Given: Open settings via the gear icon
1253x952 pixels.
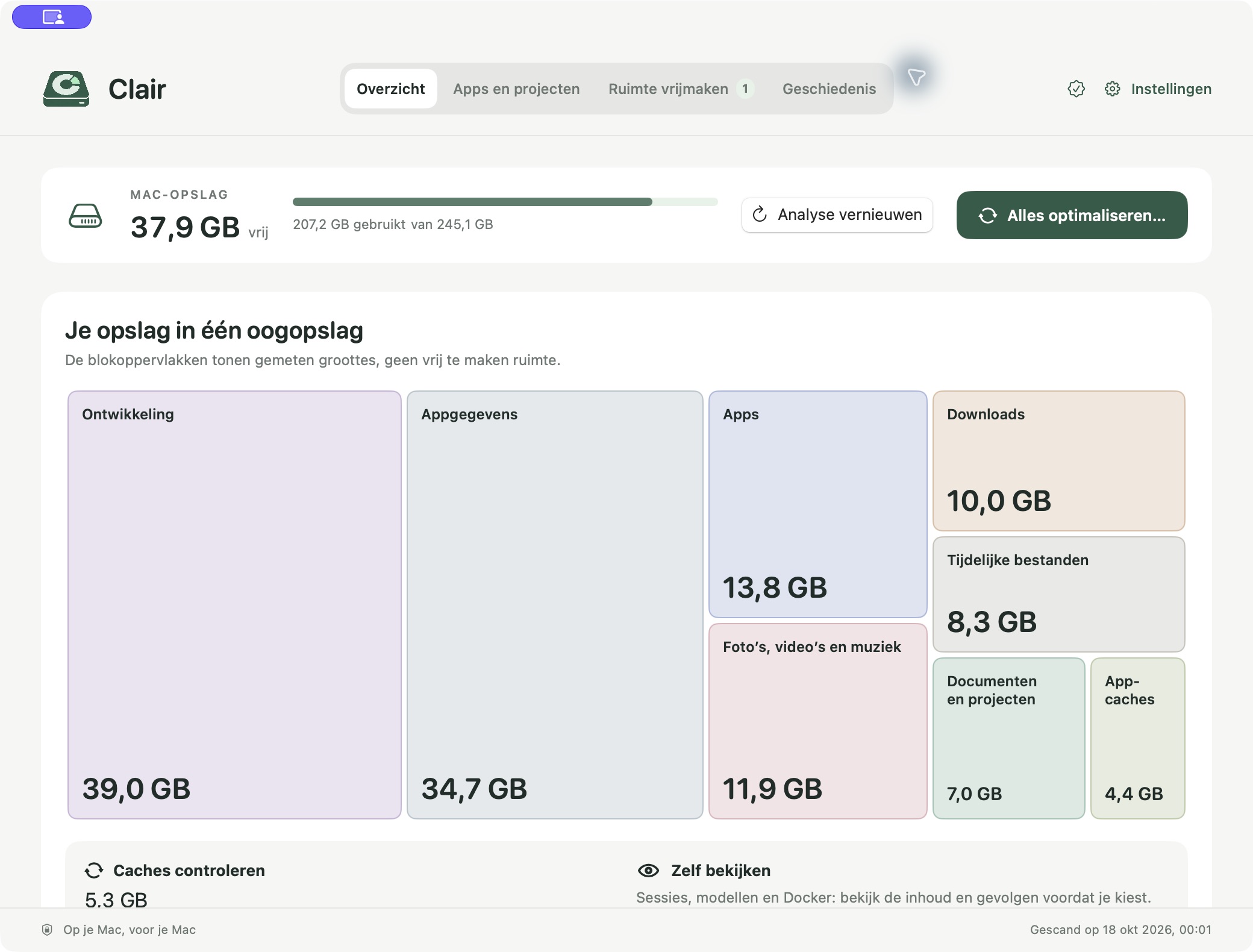Looking at the screenshot, I should pyautogui.click(x=1112, y=89).
